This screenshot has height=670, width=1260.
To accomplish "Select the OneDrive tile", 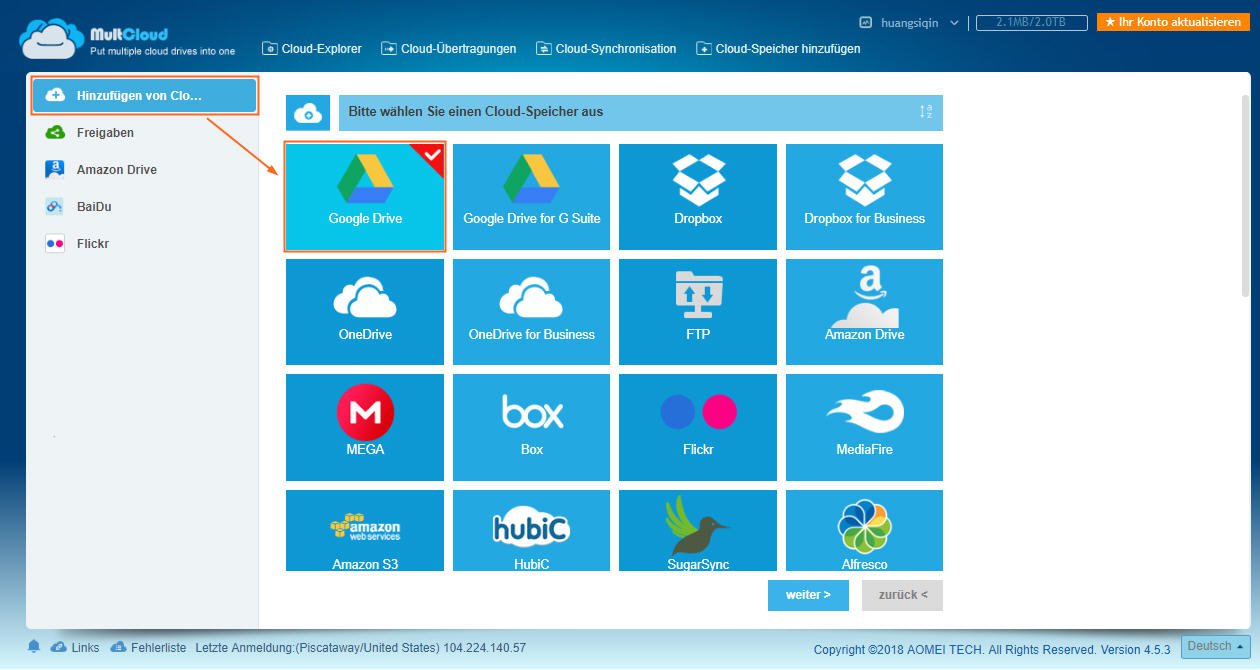I will point(365,312).
